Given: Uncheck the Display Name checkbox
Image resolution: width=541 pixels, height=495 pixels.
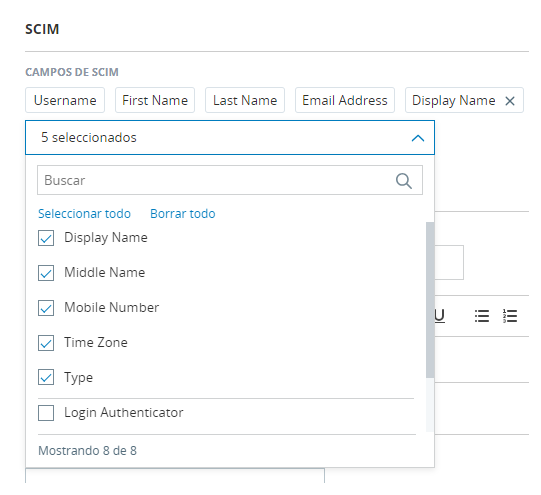Looking at the screenshot, I should [x=46, y=238].
